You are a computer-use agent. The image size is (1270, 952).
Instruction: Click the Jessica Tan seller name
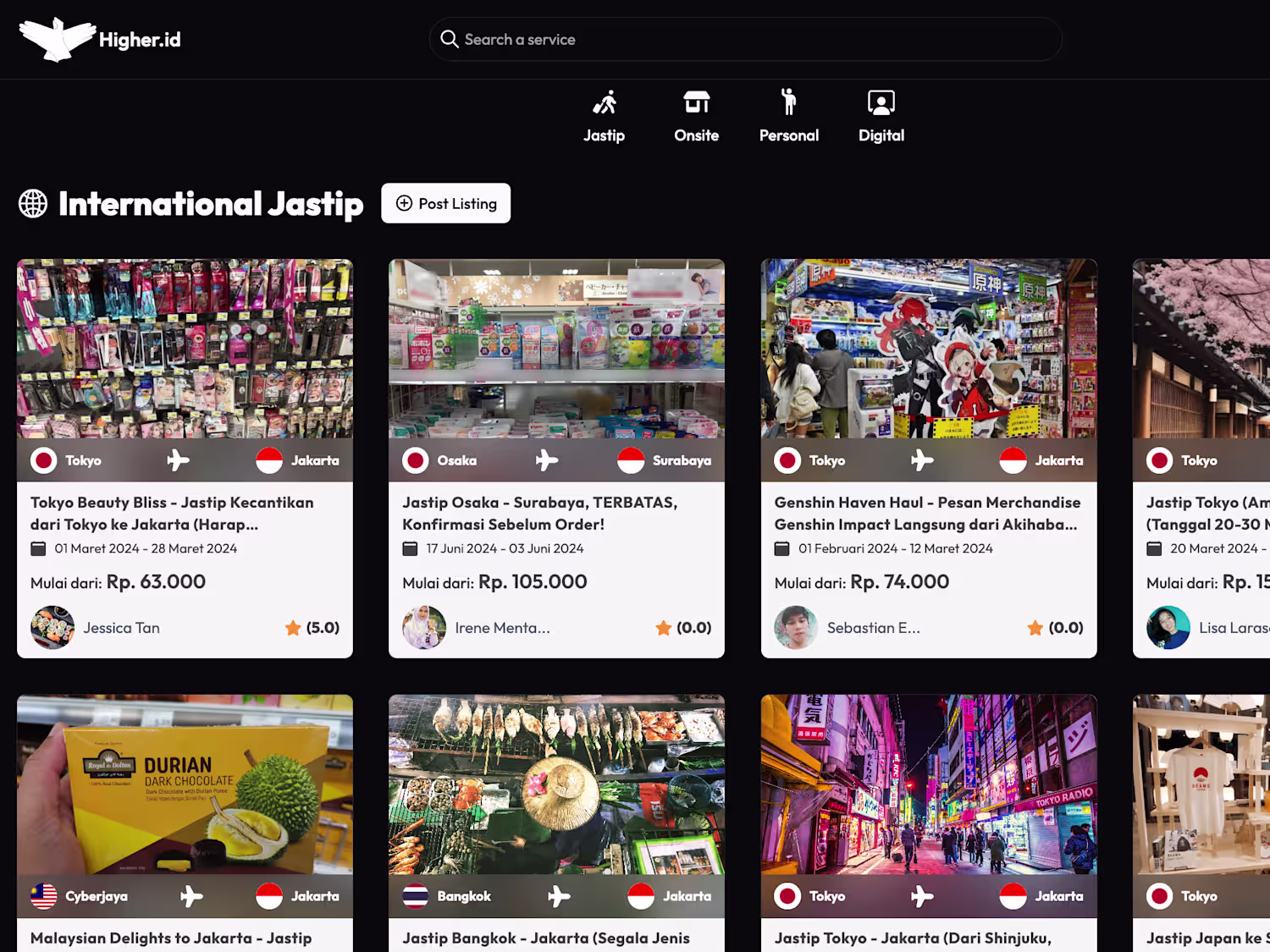121,628
